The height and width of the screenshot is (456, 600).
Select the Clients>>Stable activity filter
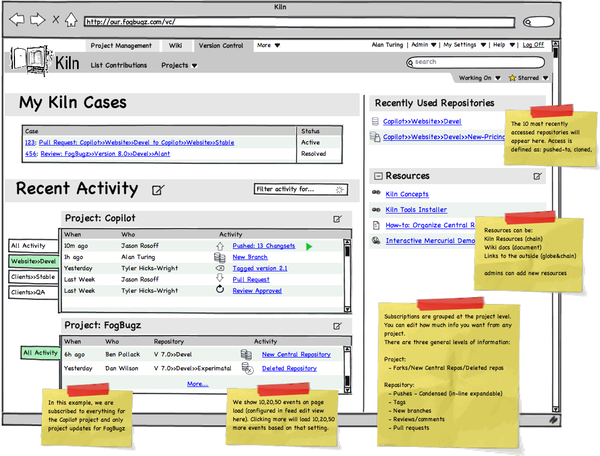click(x=34, y=277)
